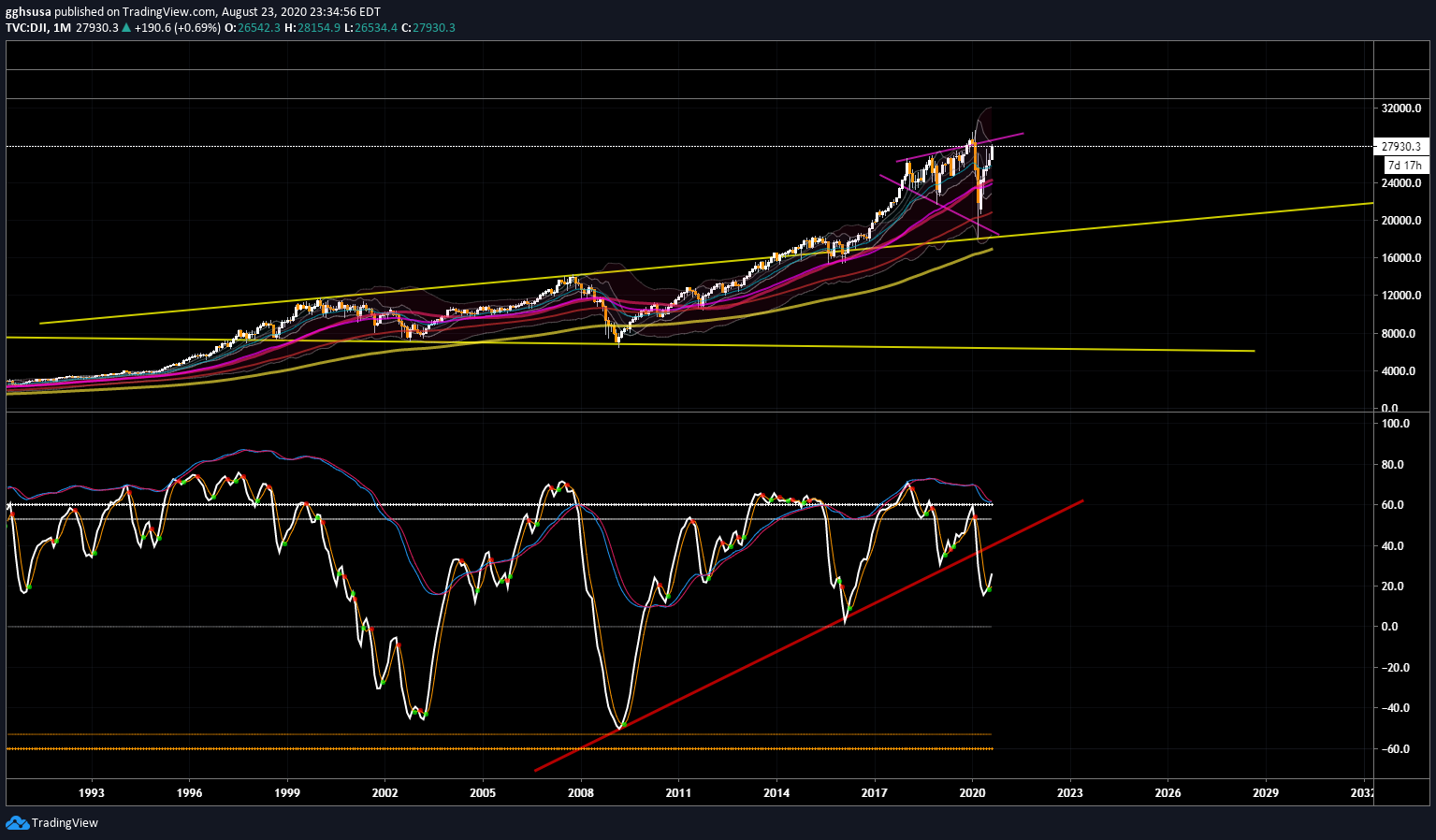Image resolution: width=1436 pixels, height=840 pixels.
Task: Click the 32000.0 price axis label
Action: [x=1401, y=109]
